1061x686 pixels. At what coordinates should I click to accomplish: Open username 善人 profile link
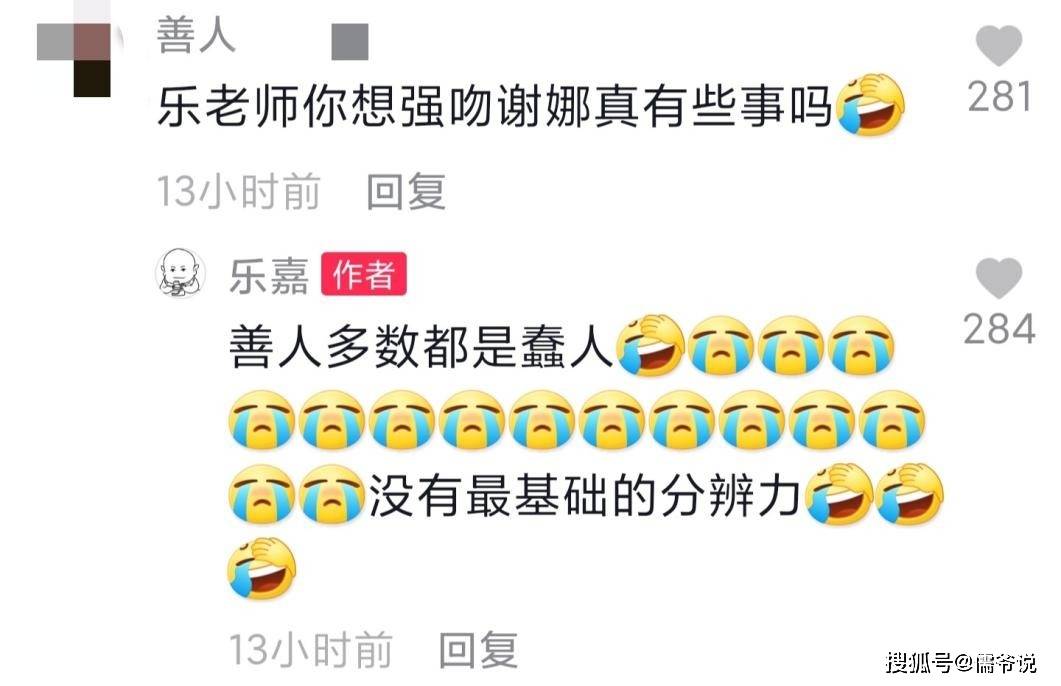coord(196,35)
